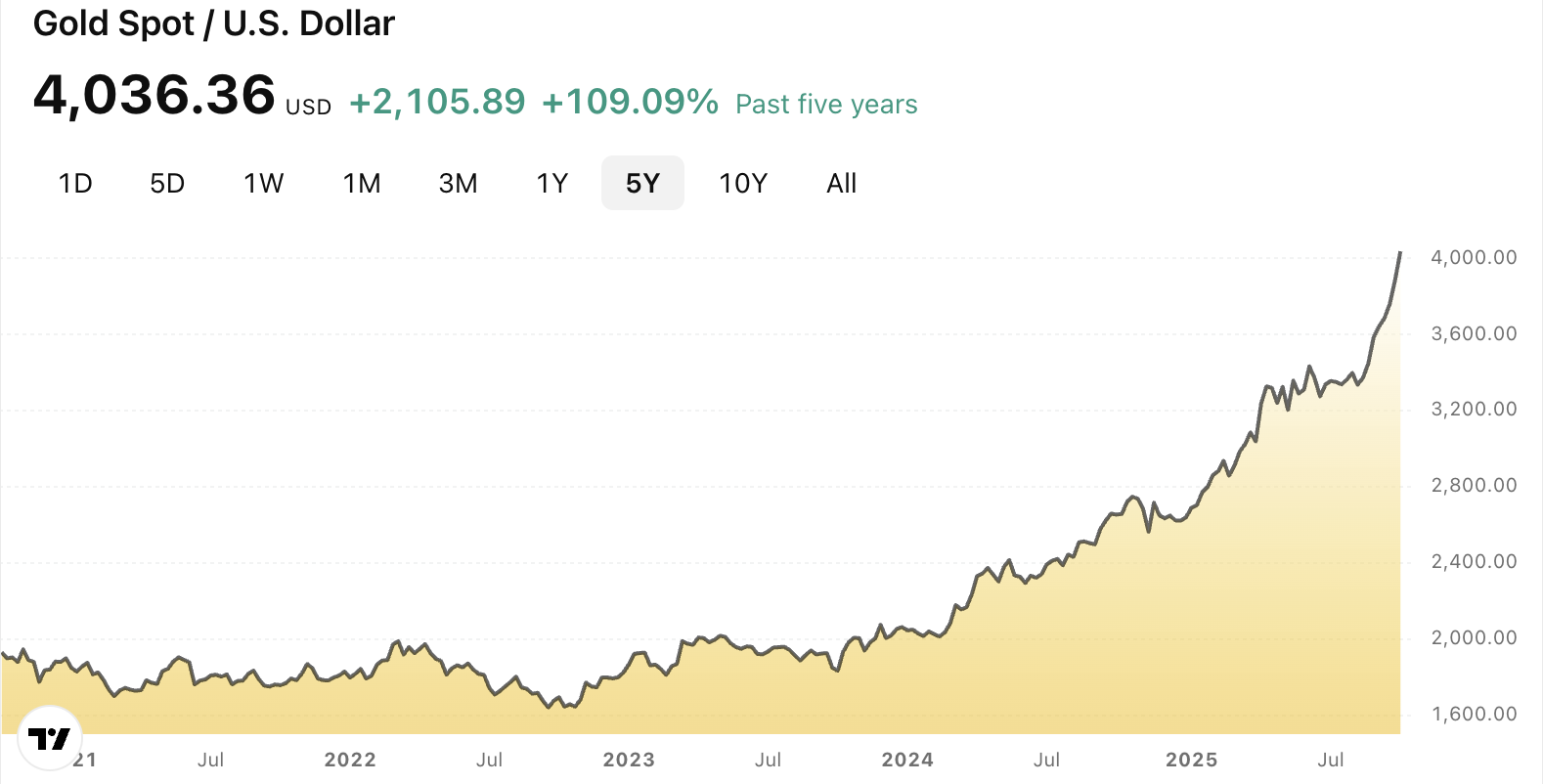Open the 10Y chart range
The width and height of the screenshot is (1543, 784).
pos(743,184)
